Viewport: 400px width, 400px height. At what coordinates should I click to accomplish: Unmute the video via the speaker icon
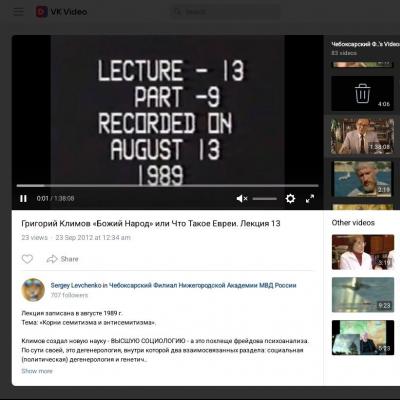click(242, 199)
